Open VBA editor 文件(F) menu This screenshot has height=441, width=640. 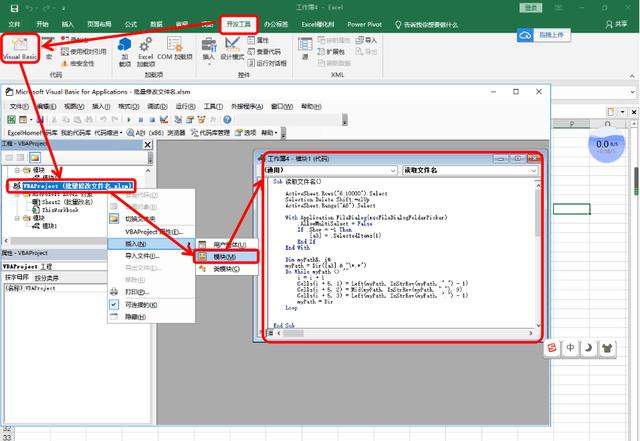tap(19, 106)
